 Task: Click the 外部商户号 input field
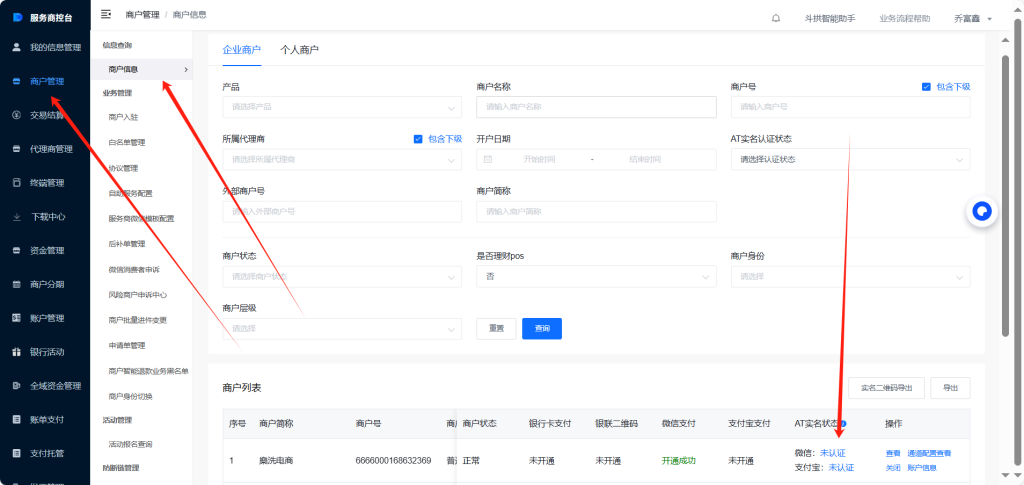[342, 211]
